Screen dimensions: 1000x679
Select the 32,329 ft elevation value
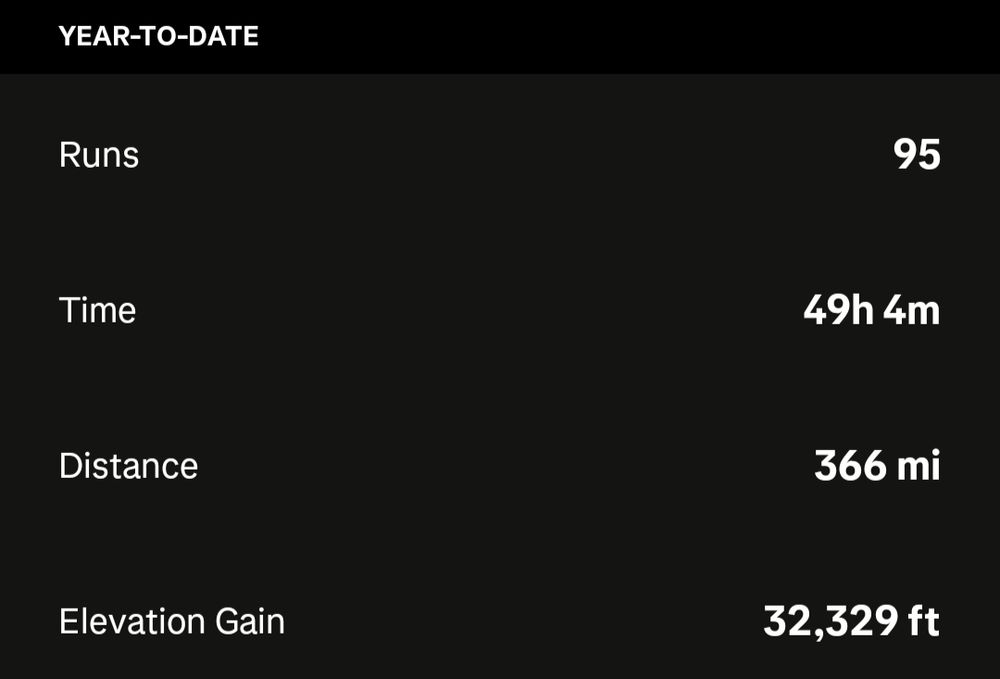click(x=851, y=622)
